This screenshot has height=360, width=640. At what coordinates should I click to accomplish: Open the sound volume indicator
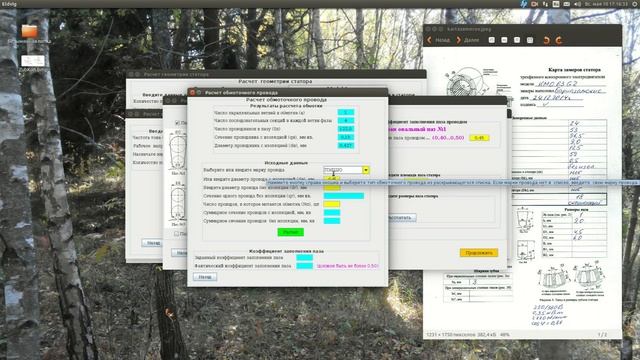[x=577, y=4]
